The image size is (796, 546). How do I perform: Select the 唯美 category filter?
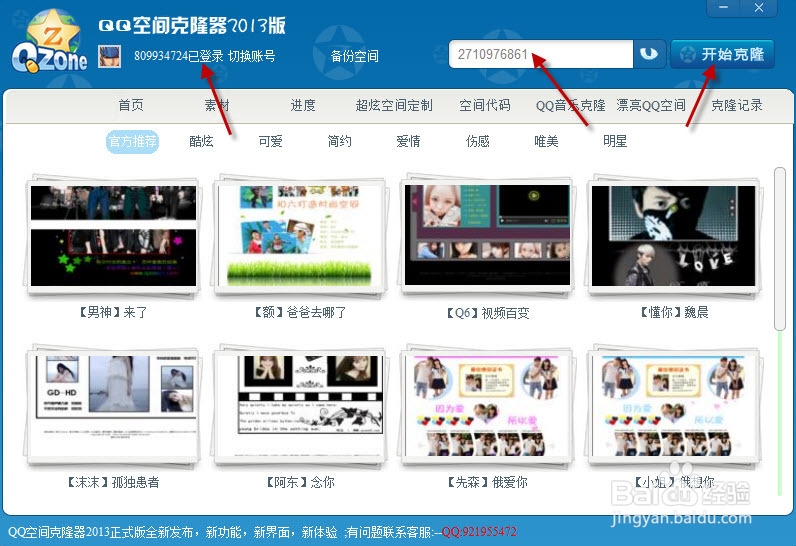click(546, 141)
